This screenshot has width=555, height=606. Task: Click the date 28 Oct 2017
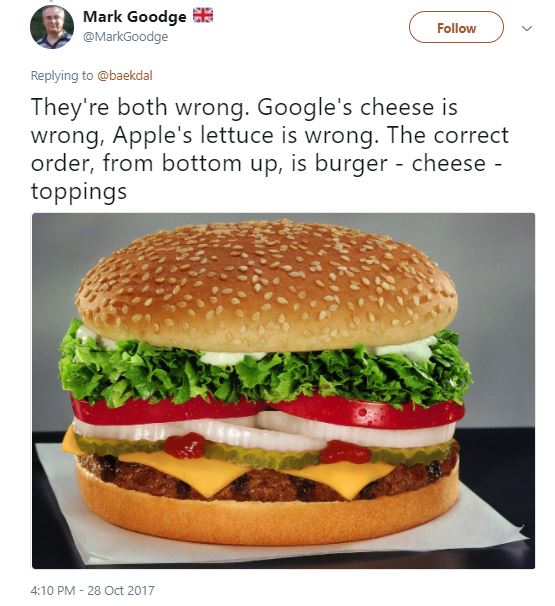(121, 590)
